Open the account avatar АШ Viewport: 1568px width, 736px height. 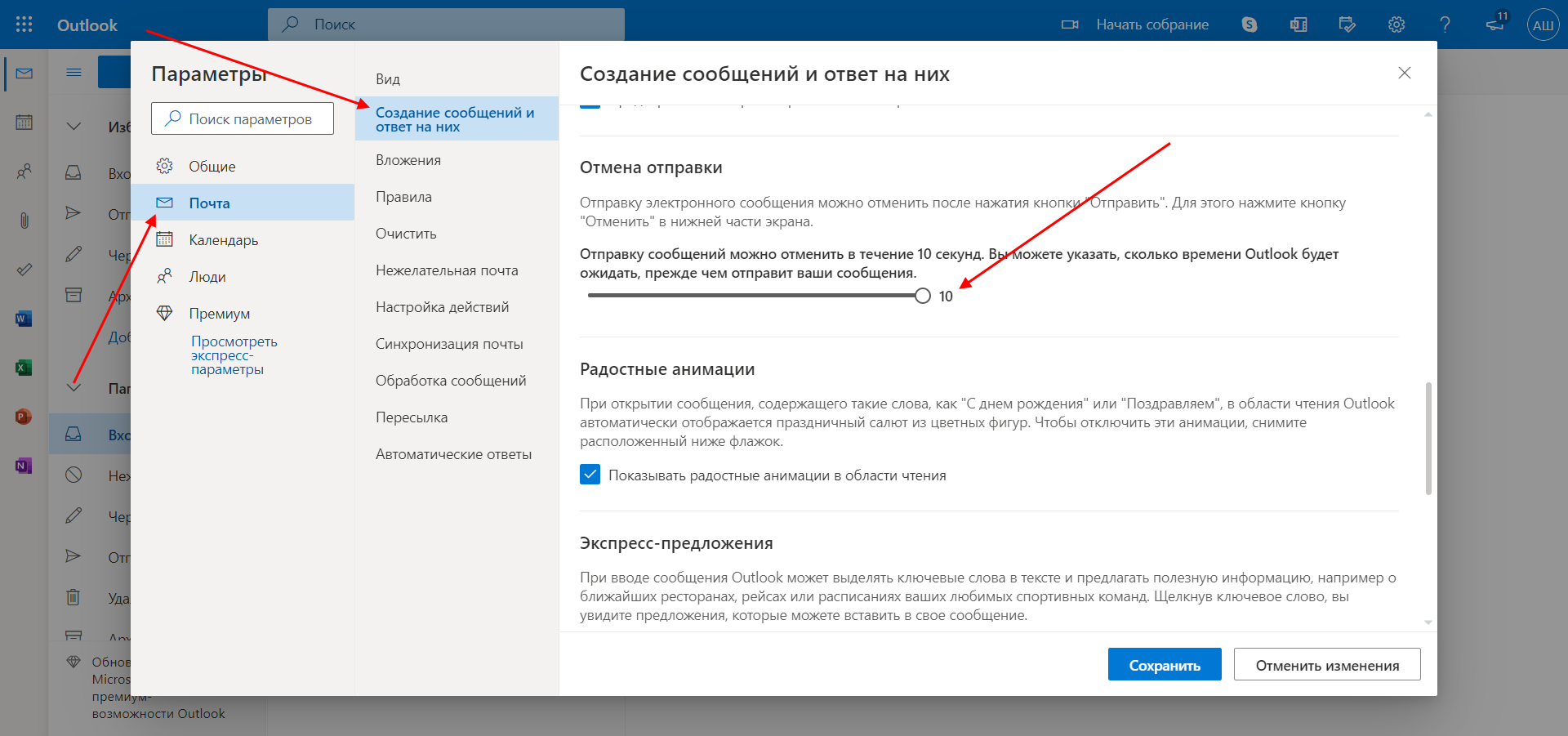[x=1543, y=25]
